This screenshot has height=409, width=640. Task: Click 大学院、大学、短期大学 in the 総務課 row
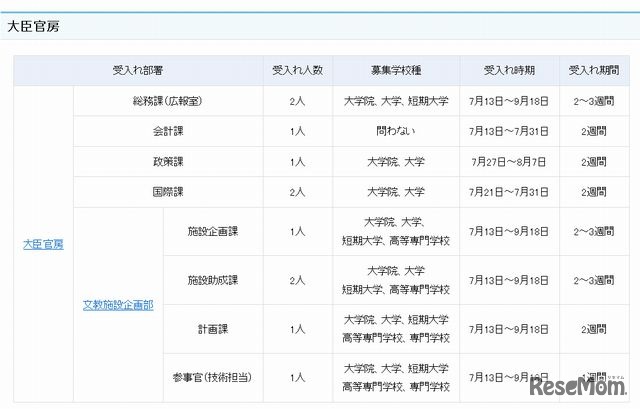pos(396,101)
